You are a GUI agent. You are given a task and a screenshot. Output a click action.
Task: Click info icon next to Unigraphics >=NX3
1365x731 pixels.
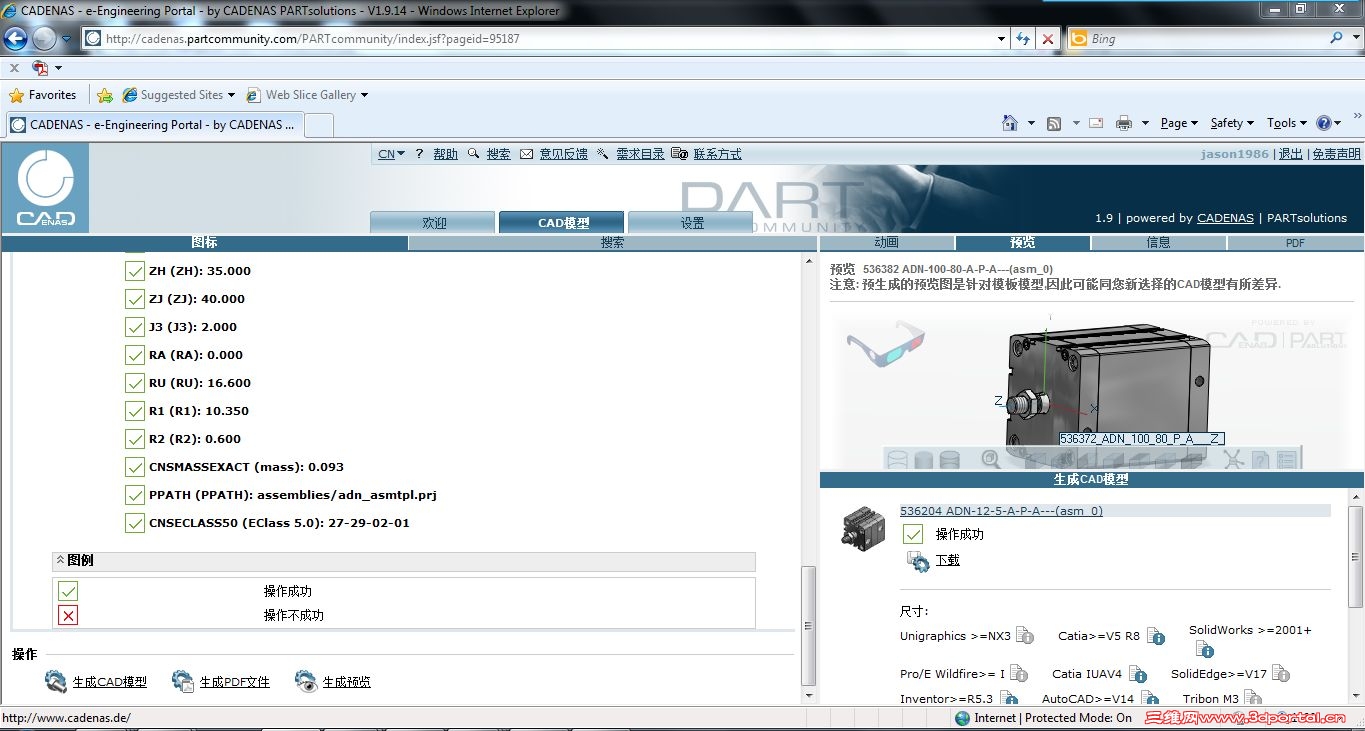(x=1024, y=635)
